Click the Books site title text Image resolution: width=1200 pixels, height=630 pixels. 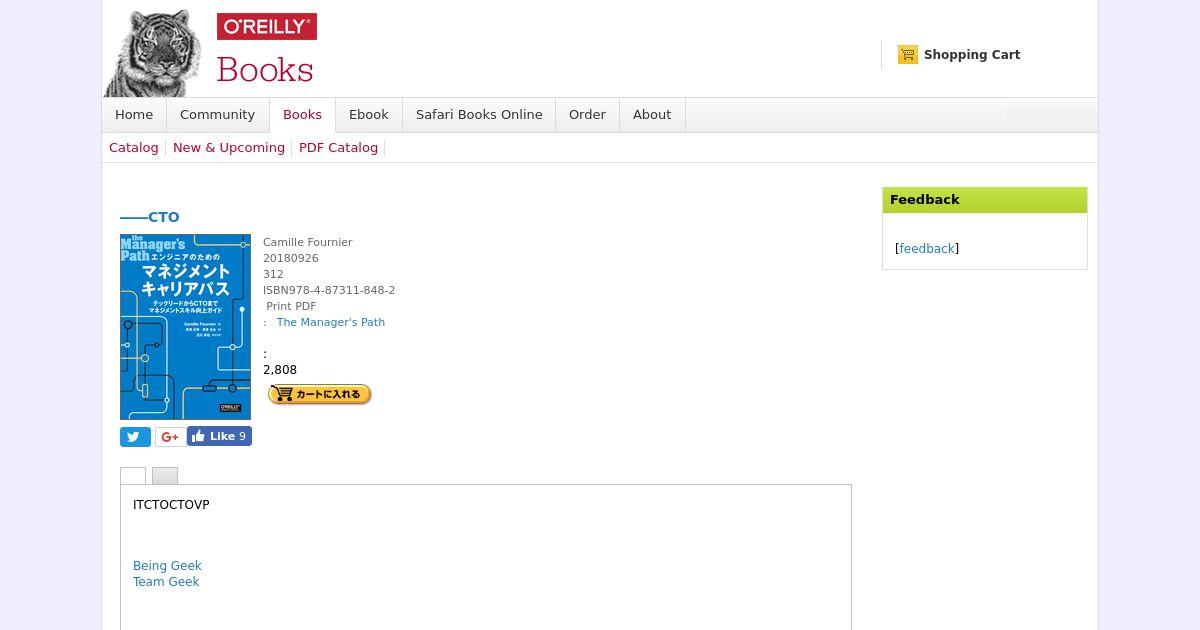click(x=265, y=70)
